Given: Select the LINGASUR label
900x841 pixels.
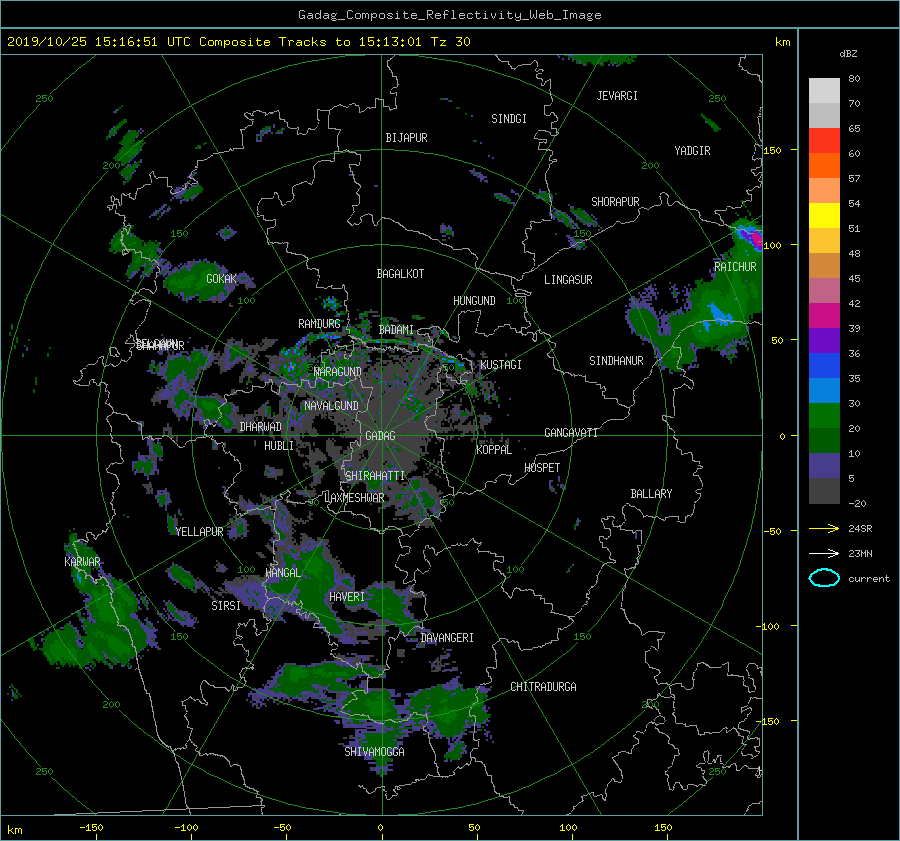Looking at the screenshot, I should (568, 280).
